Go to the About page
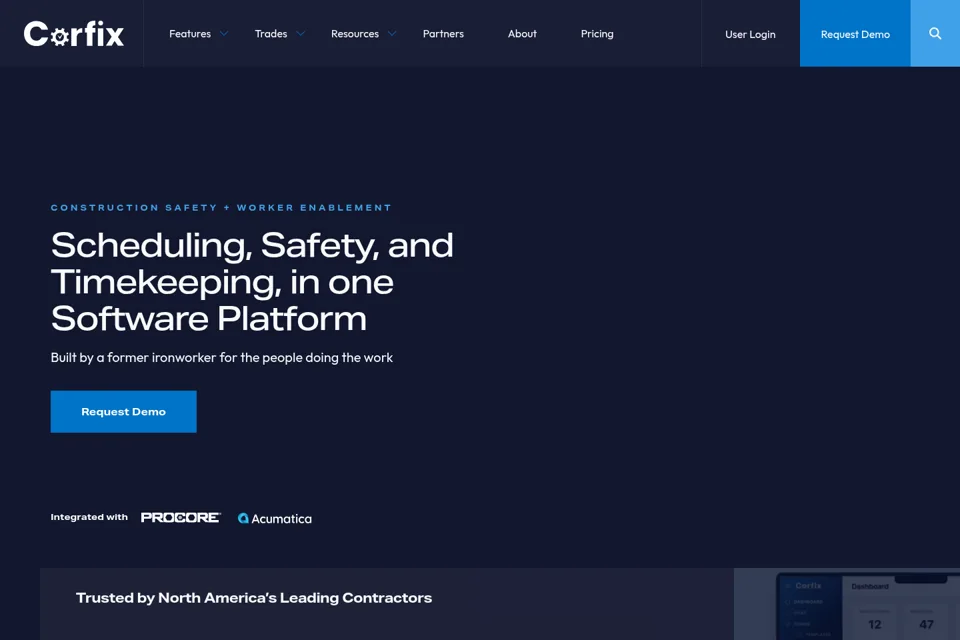Image resolution: width=960 pixels, height=640 pixels. 522,34
